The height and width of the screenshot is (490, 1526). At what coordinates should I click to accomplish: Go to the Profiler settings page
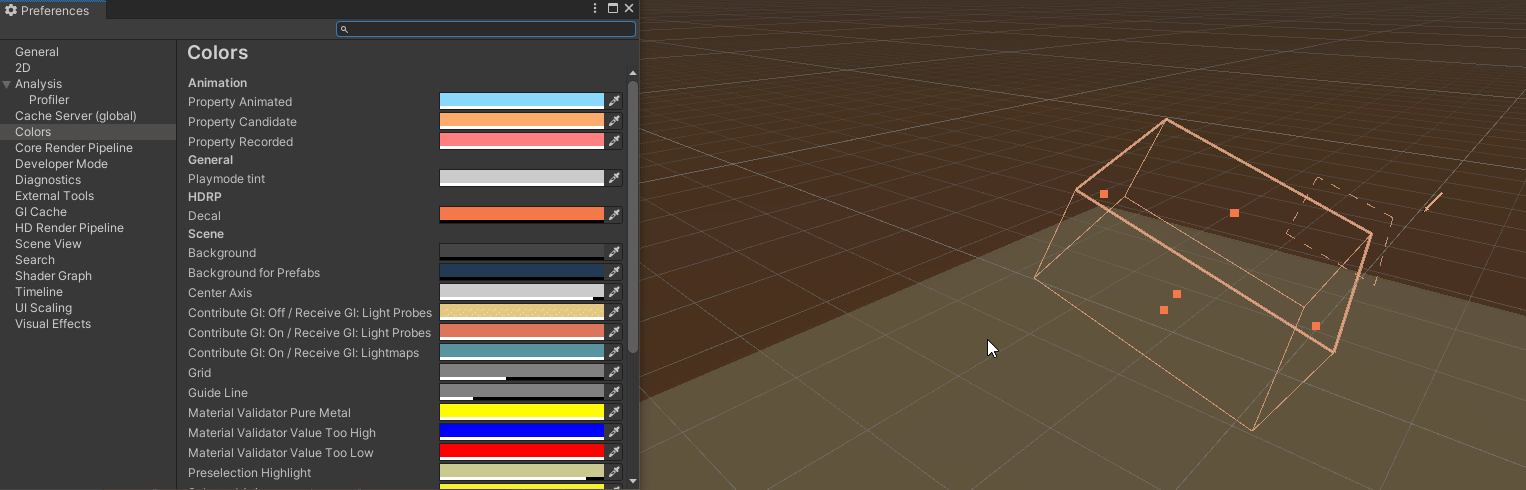coord(49,100)
